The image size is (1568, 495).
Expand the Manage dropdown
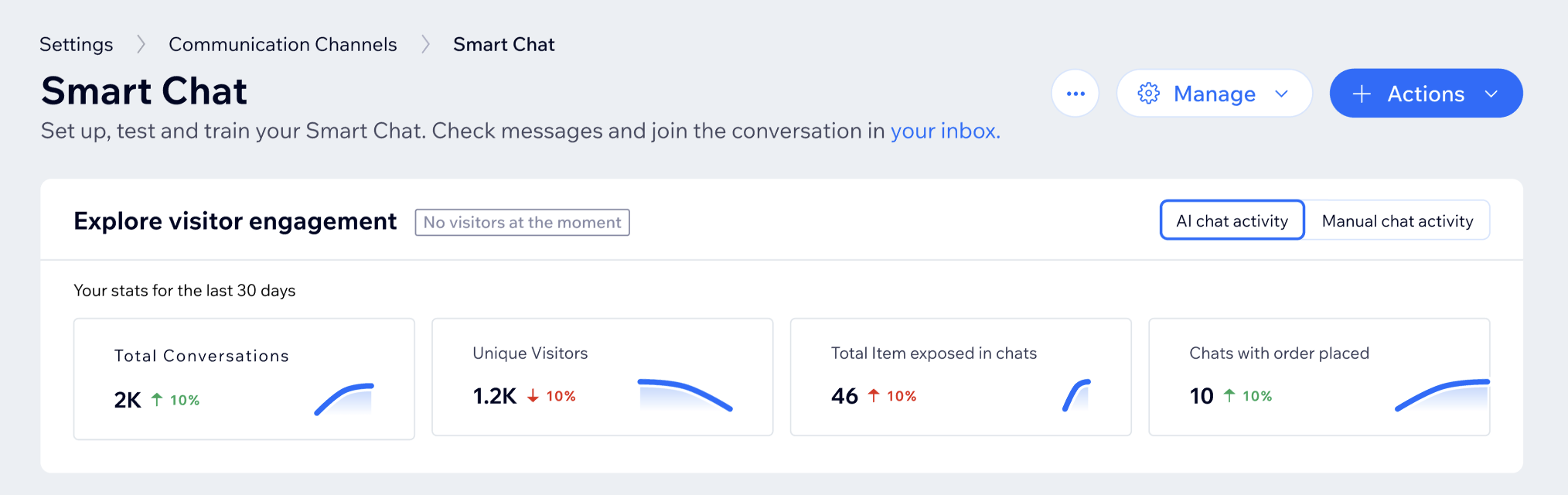coord(1283,93)
